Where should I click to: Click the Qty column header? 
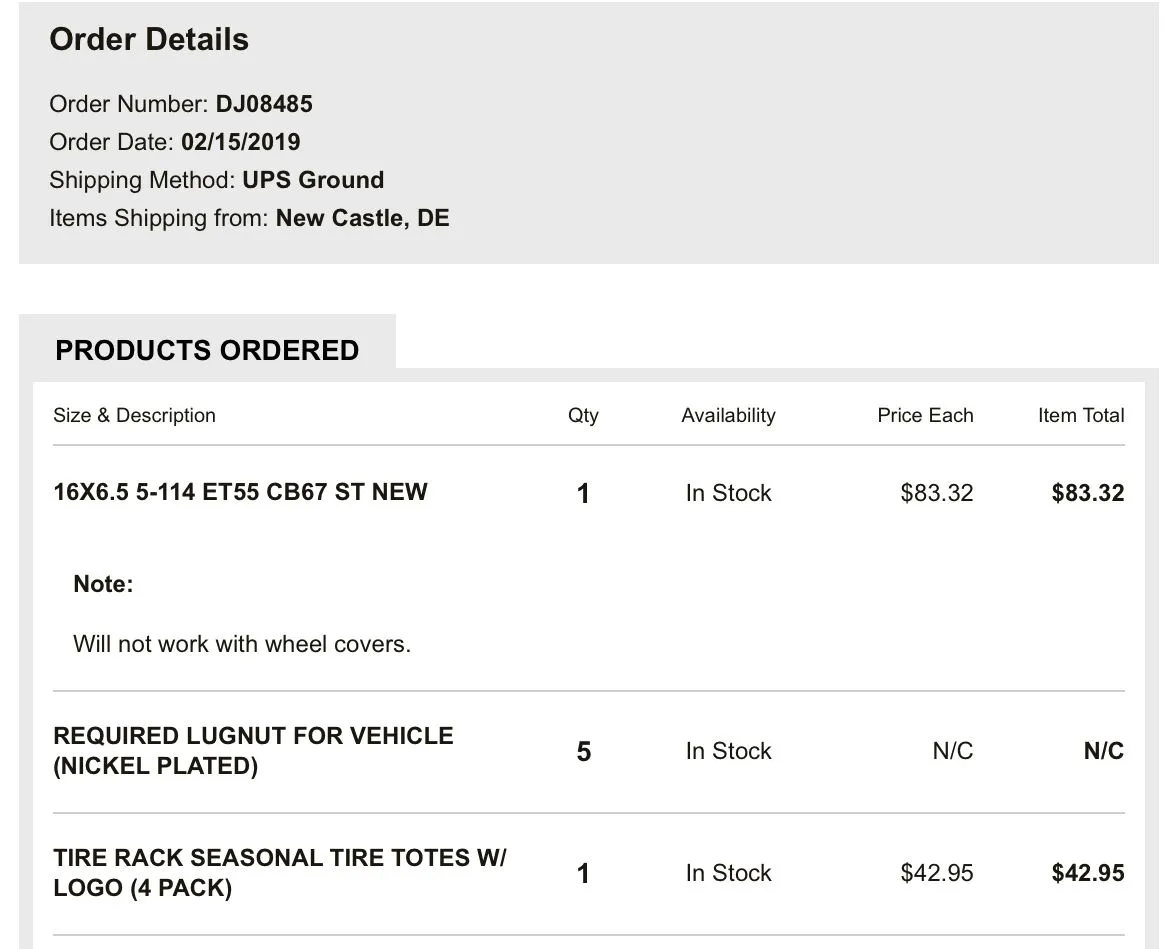(x=583, y=415)
